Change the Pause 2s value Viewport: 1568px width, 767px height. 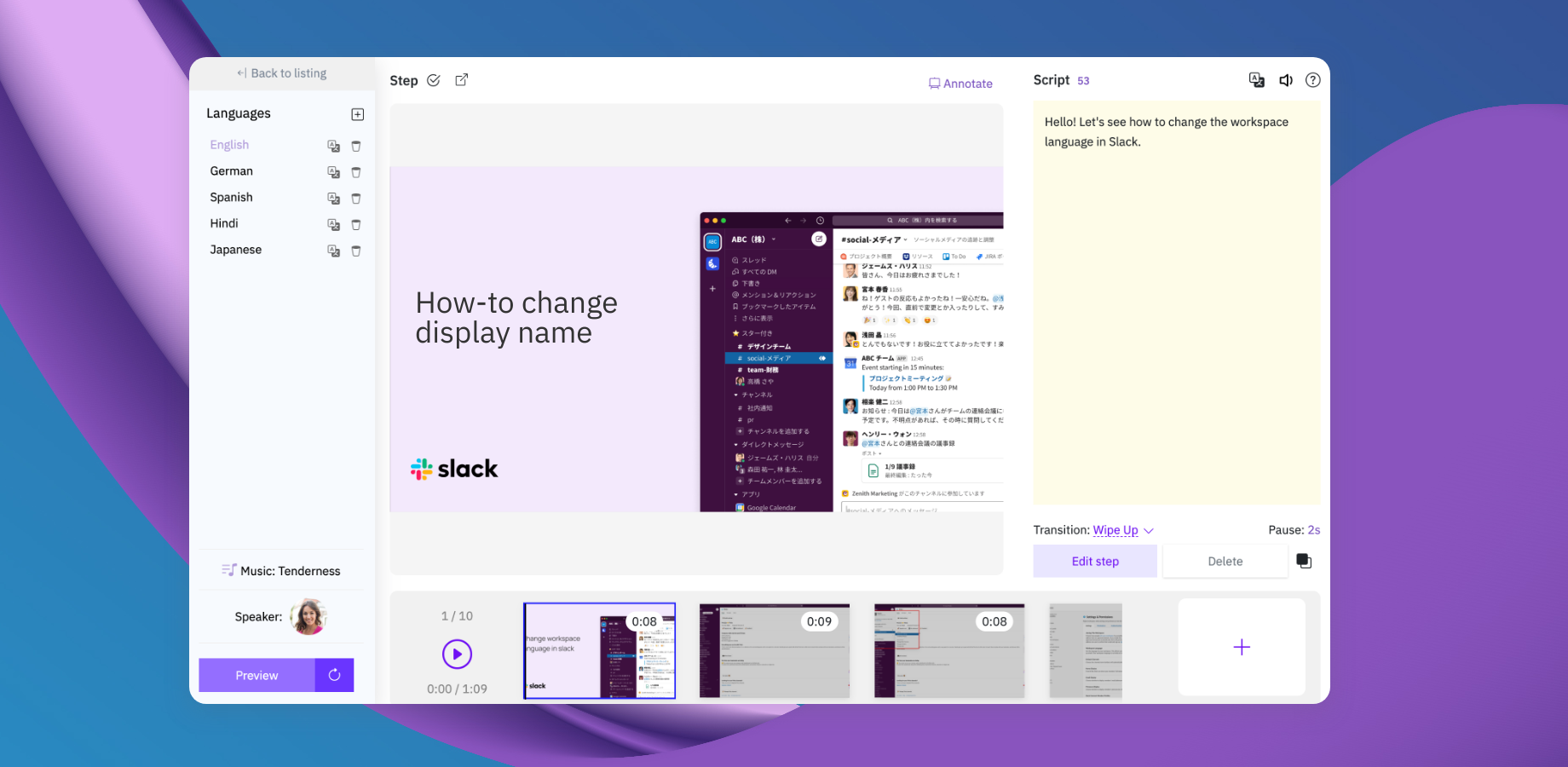click(x=1314, y=530)
